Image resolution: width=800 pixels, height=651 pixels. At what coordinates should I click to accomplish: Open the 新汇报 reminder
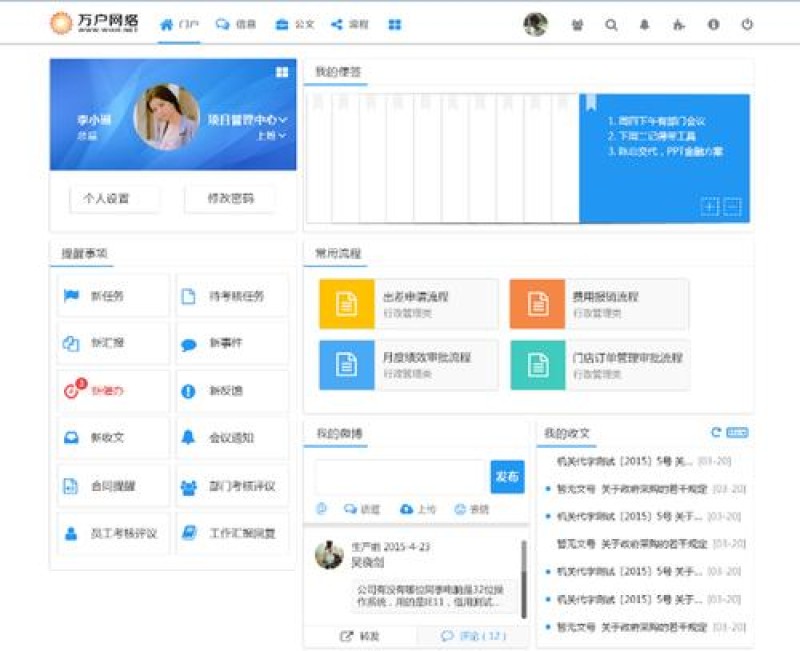point(113,343)
